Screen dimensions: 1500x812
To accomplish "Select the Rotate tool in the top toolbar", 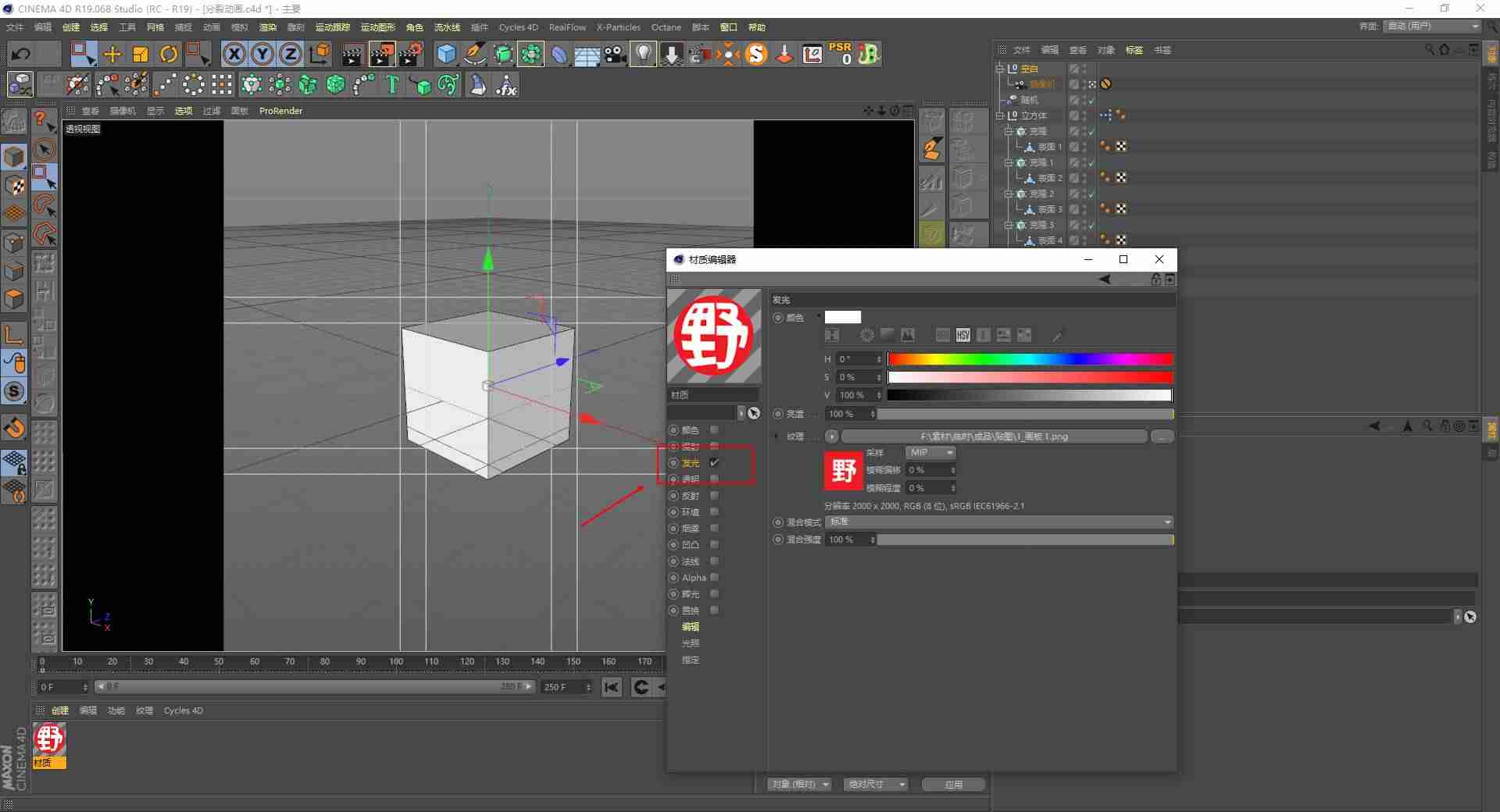I will coord(169,54).
